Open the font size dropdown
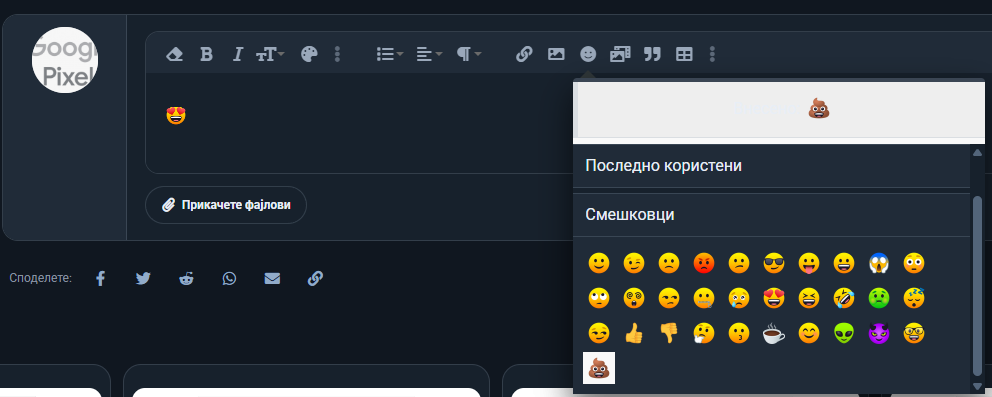The width and height of the screenshot is (992, 397). 270,54
